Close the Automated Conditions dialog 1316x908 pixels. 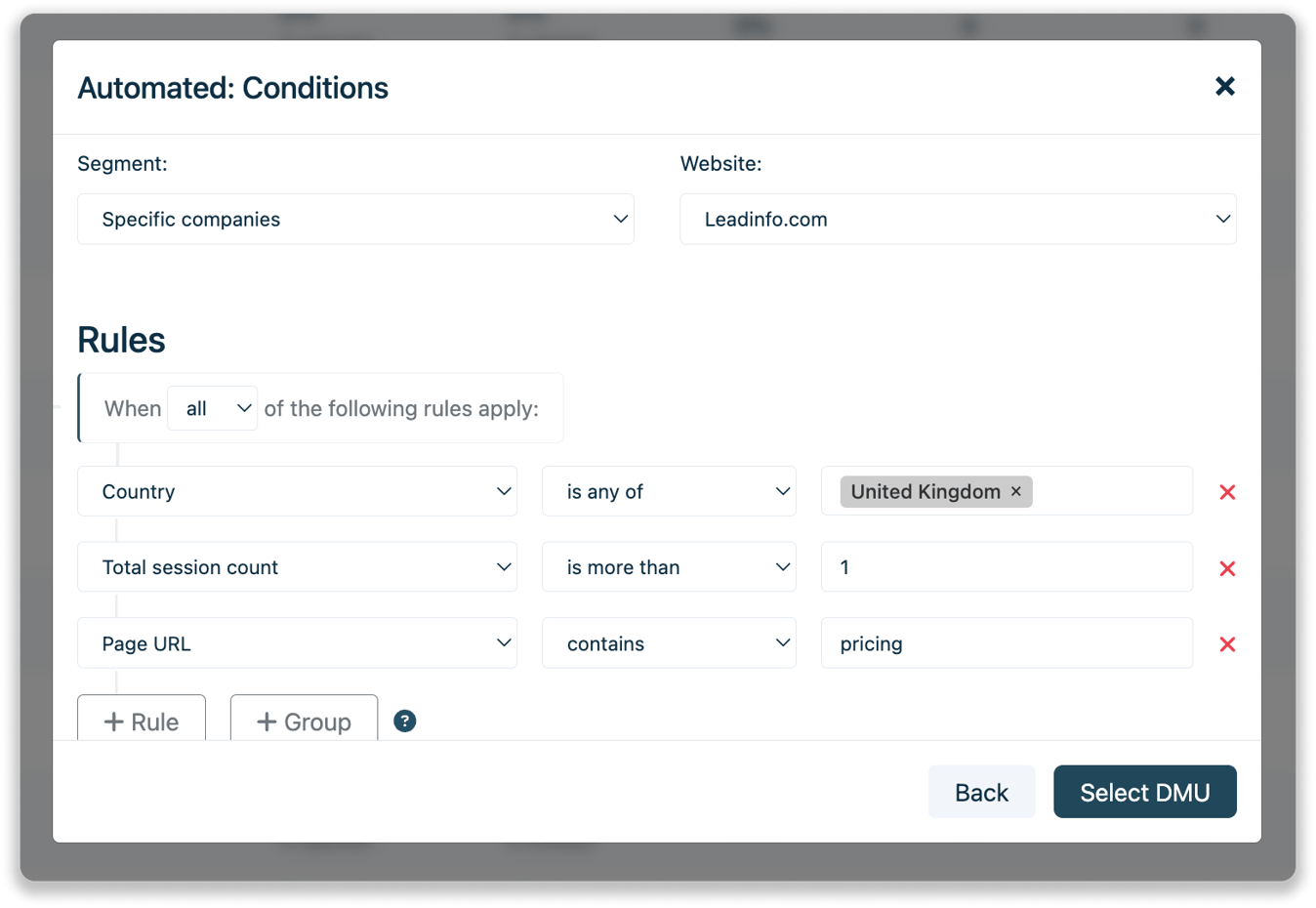pyautogui.click(x=1224, y=87)
